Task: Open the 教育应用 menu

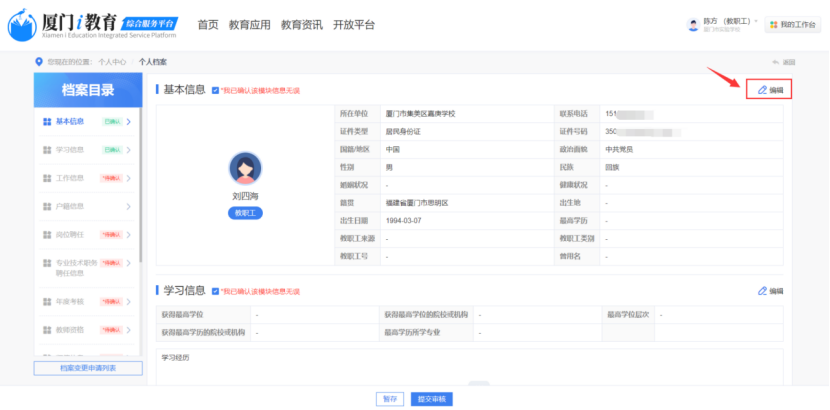Action: coord(249,25)
